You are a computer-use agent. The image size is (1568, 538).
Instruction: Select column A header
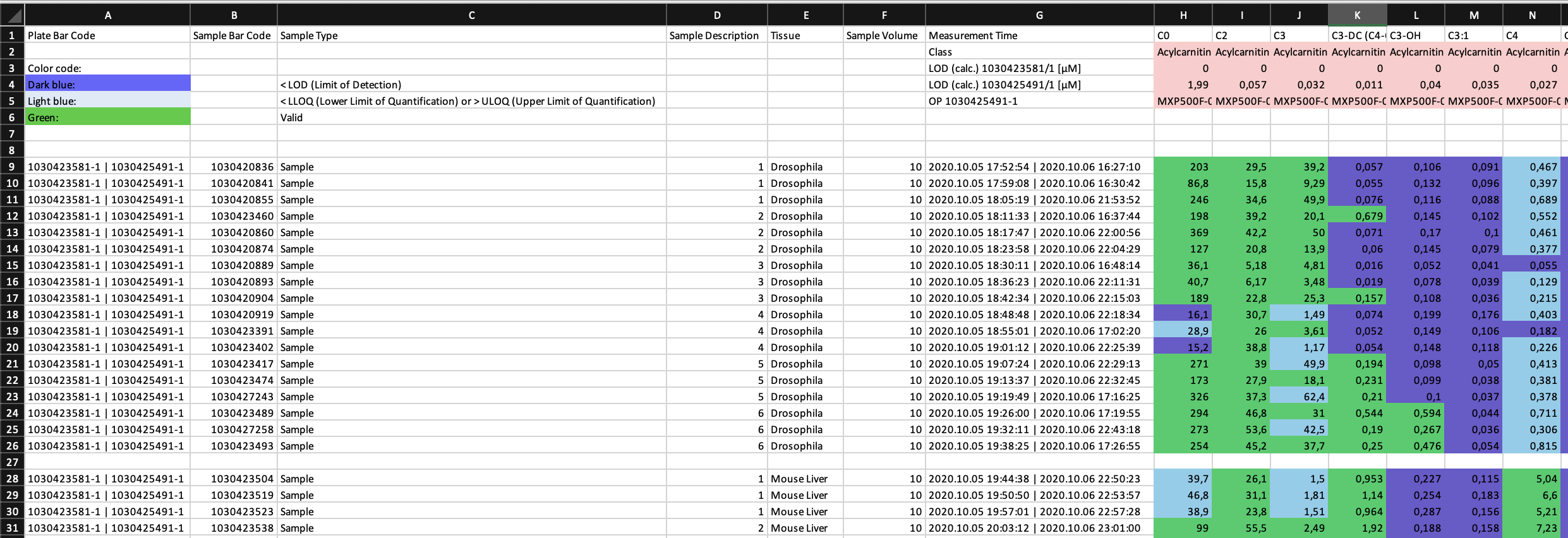107,15
